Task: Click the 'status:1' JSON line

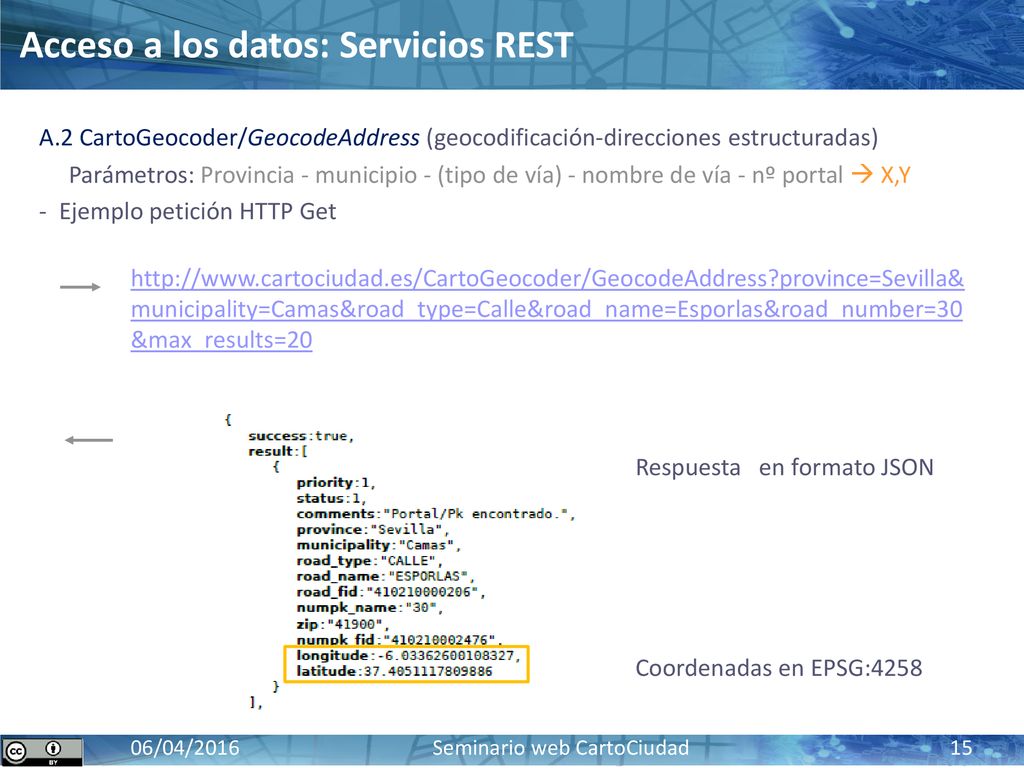Action: [x=332, y=498]
